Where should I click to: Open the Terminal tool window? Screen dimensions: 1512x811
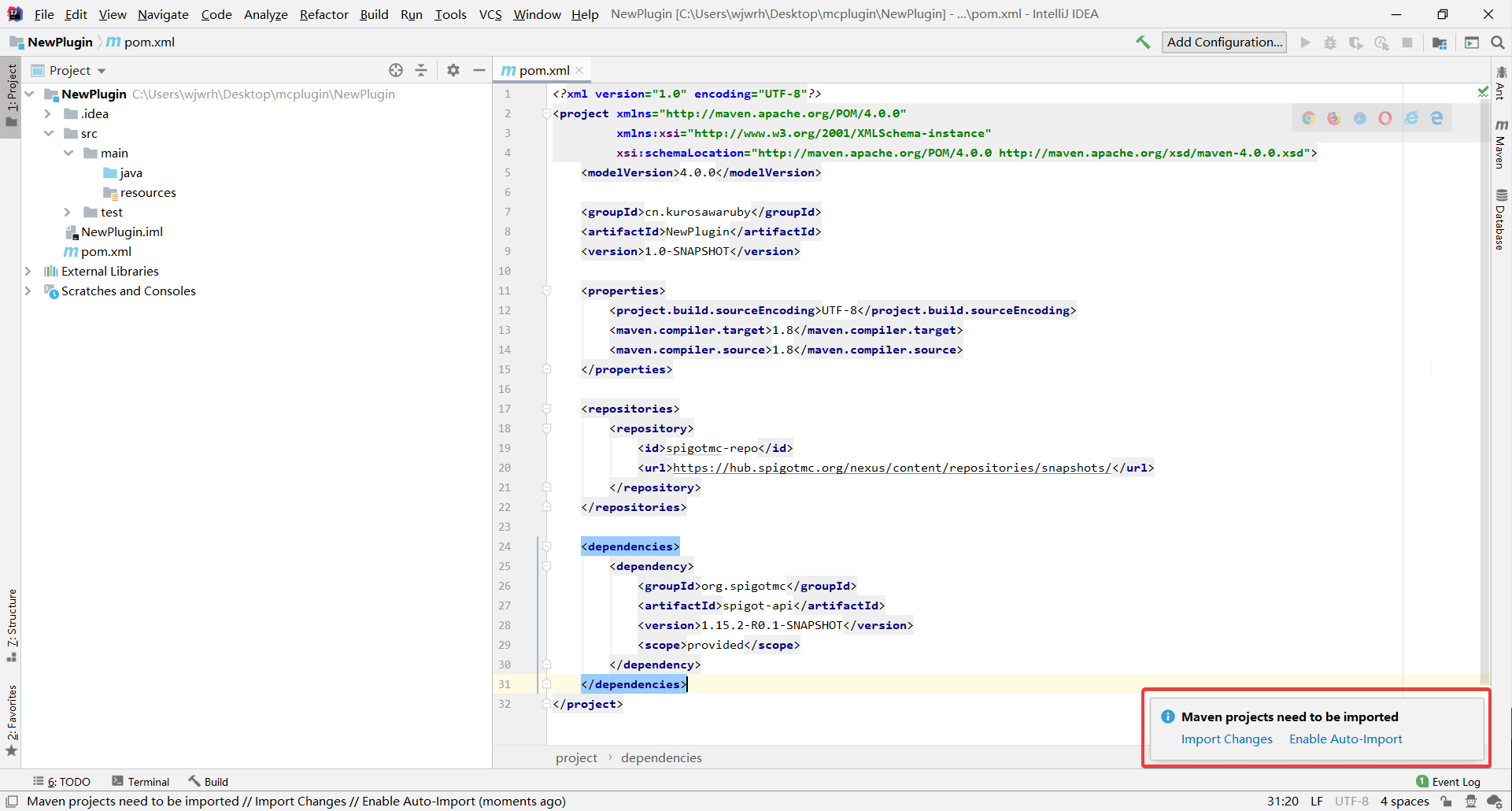[141, 782]
